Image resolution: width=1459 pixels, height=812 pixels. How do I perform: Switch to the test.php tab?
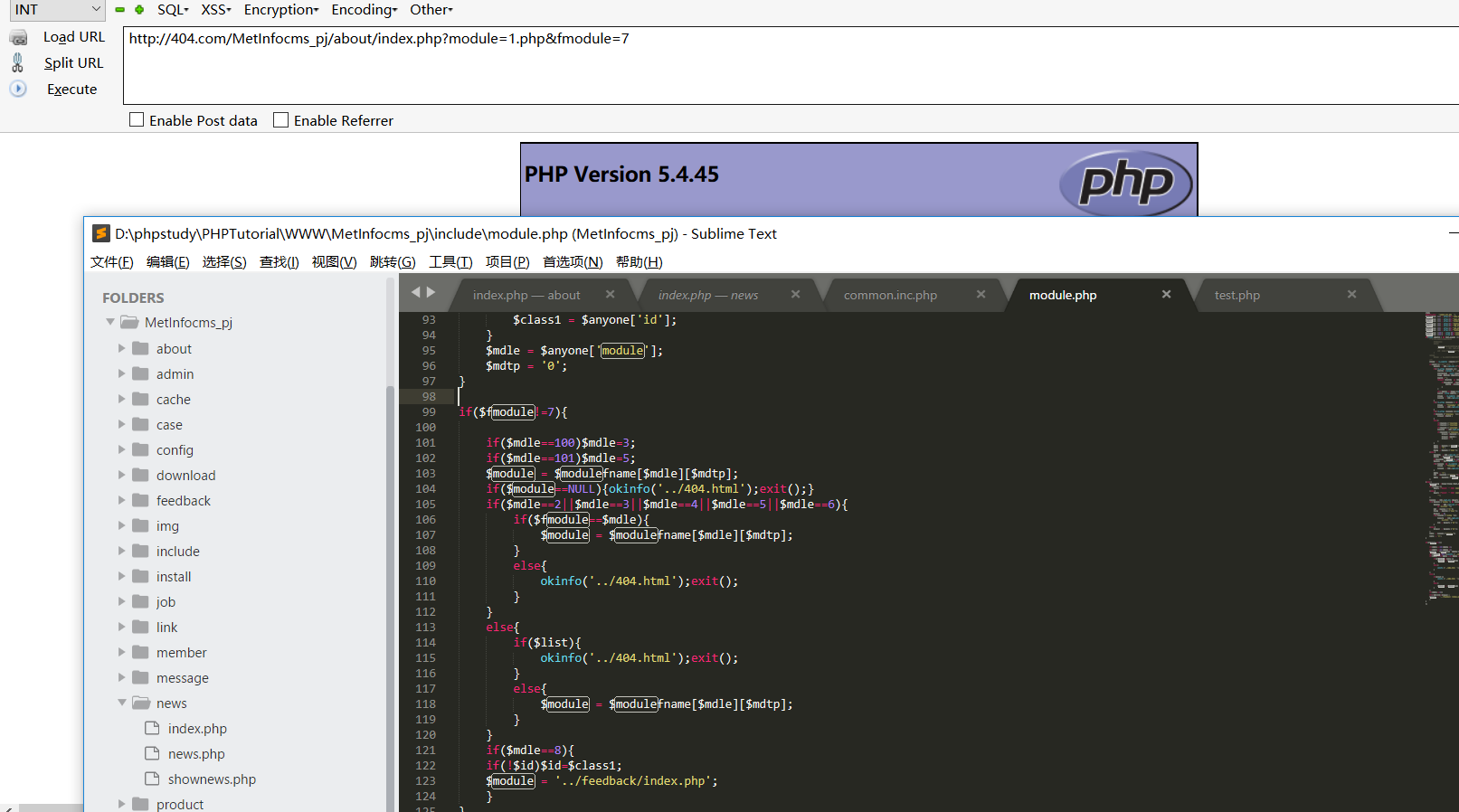click(1237, 295)
